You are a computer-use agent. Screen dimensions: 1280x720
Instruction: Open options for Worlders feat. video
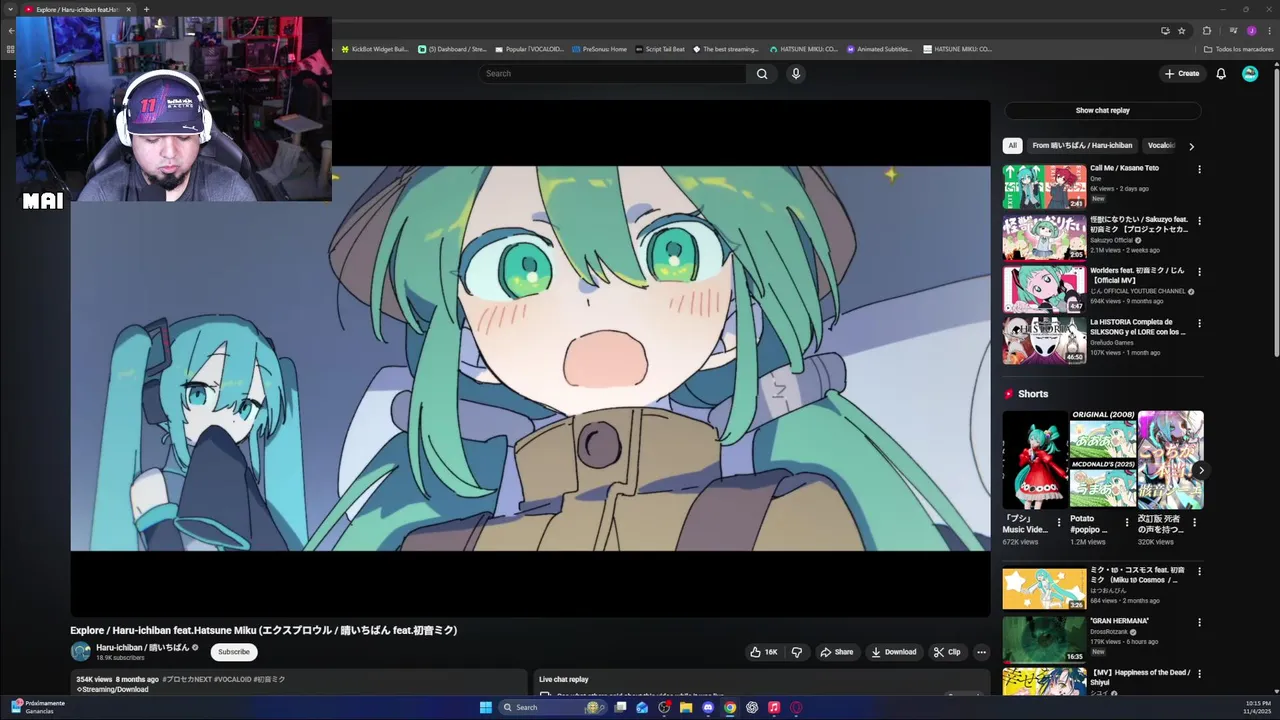(1199, 272)
